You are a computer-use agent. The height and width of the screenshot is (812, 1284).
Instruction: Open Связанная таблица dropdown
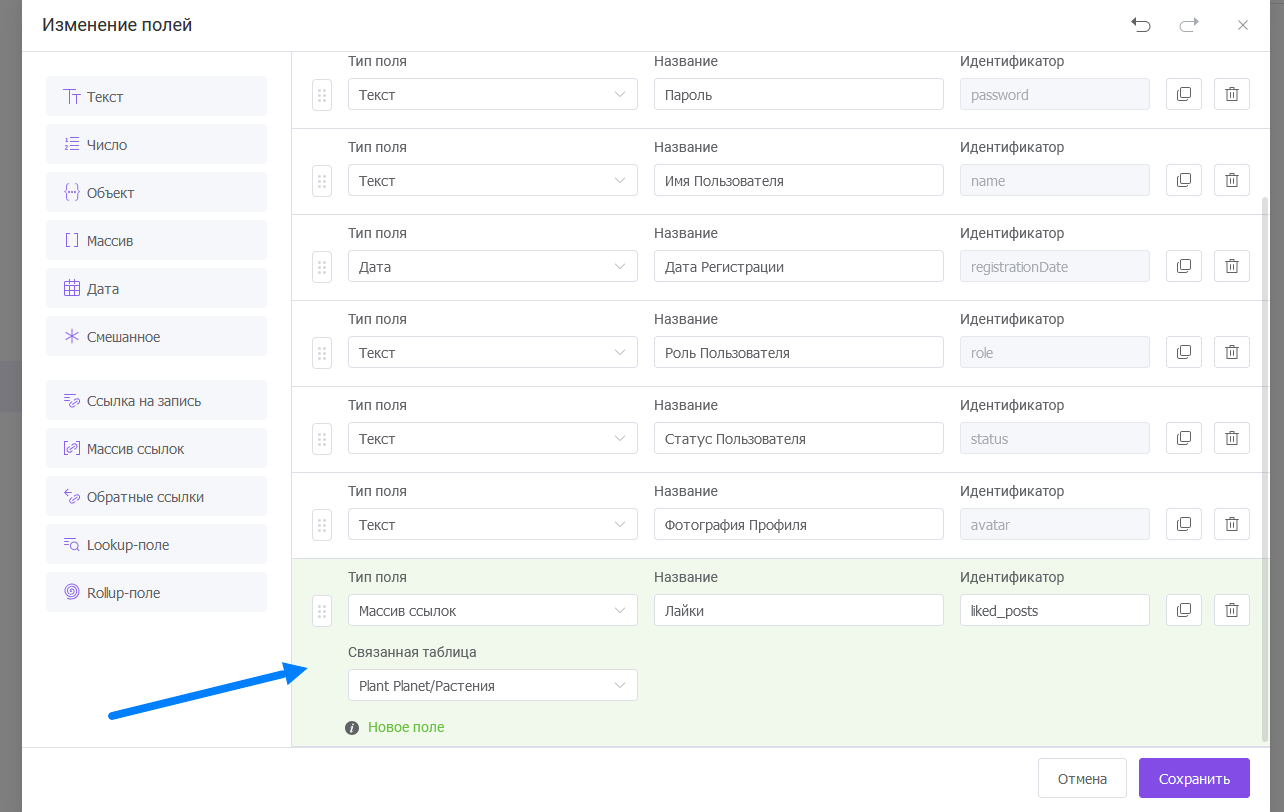coord(493,685)
